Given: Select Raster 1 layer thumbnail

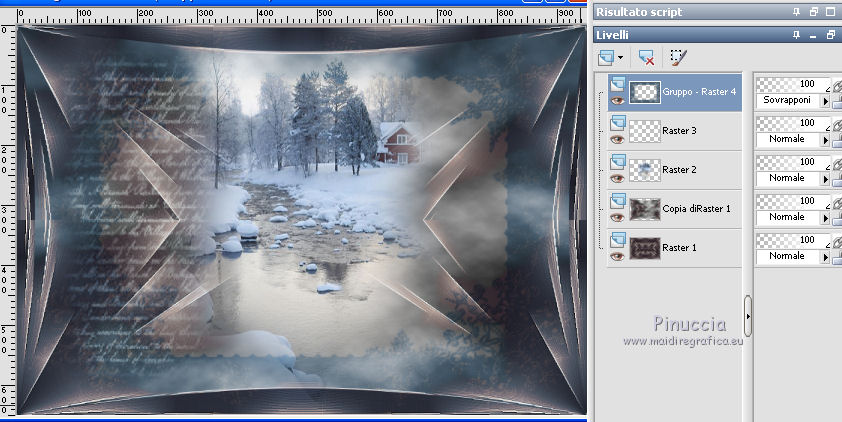Looking at the screenshot, I should click(644, 248).
